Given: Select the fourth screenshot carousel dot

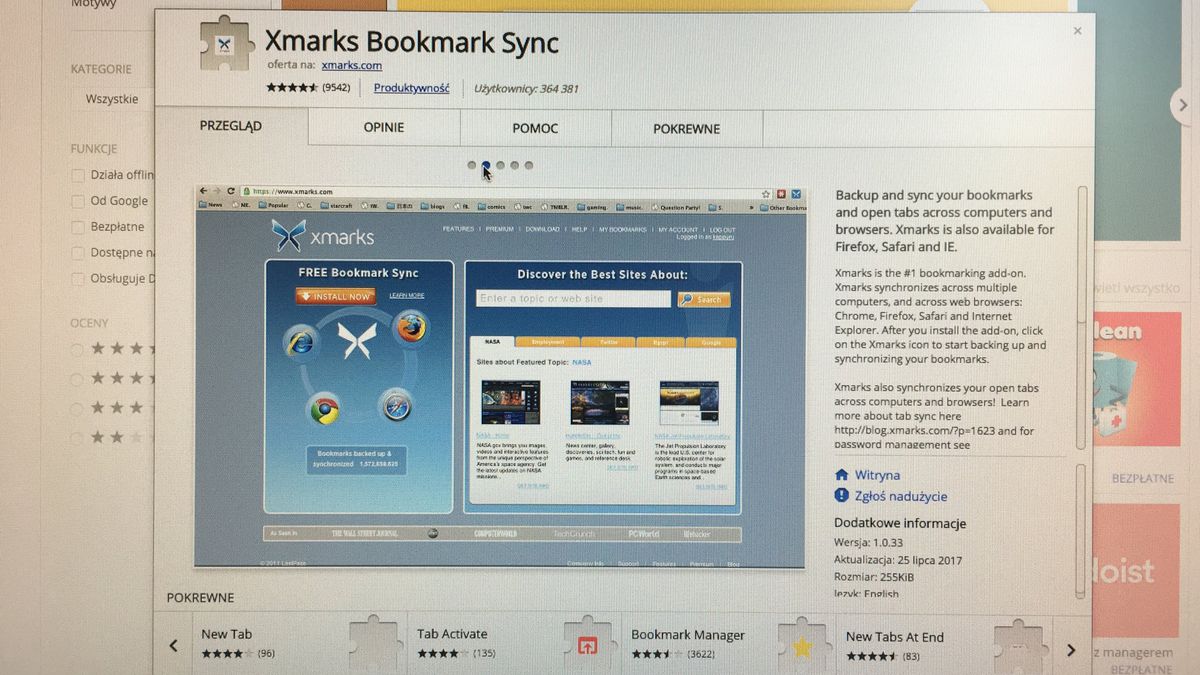Looking at the screenshot, I should coord(515,165).
